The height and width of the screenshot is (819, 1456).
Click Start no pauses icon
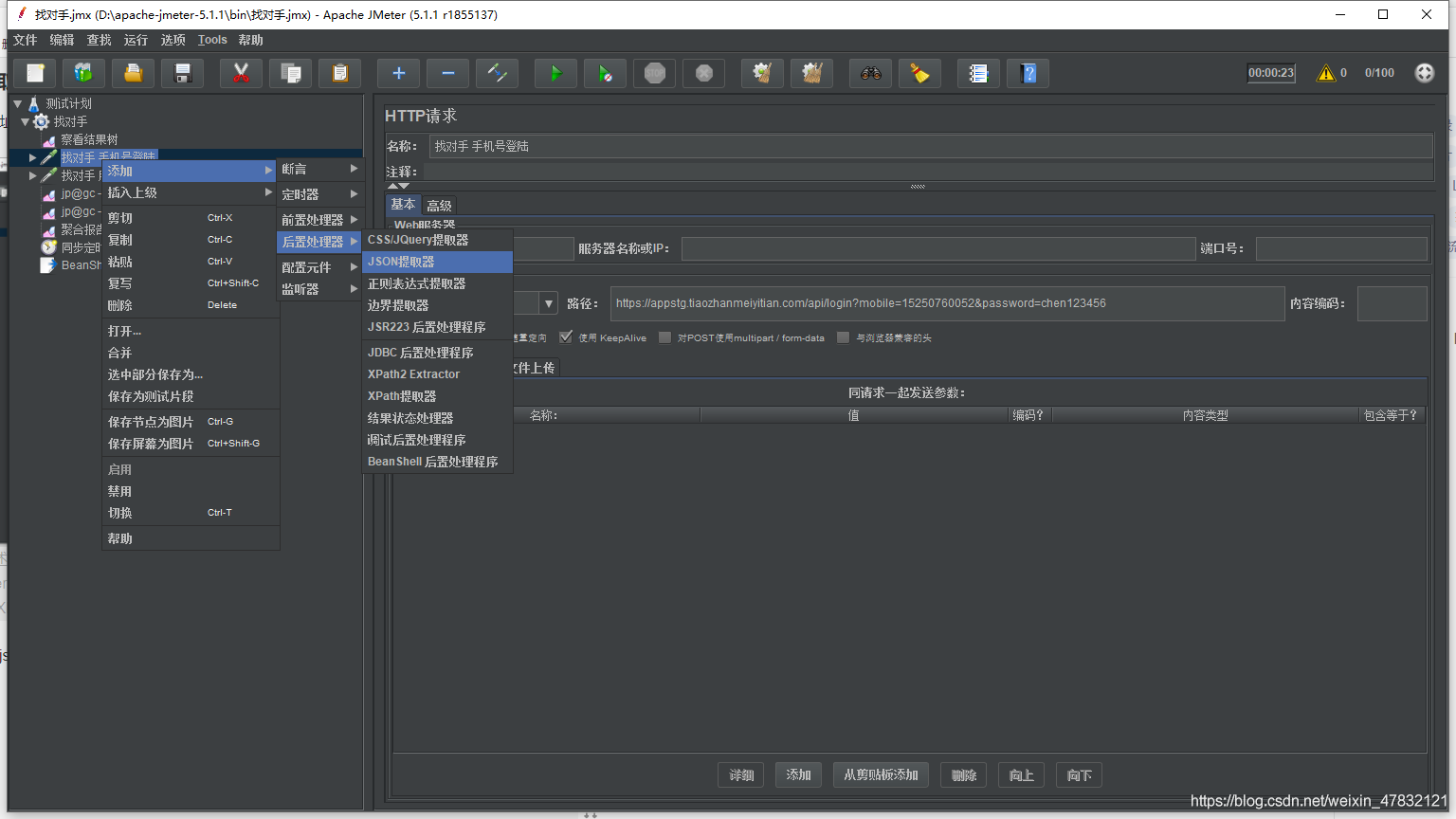tap(605, 73)
